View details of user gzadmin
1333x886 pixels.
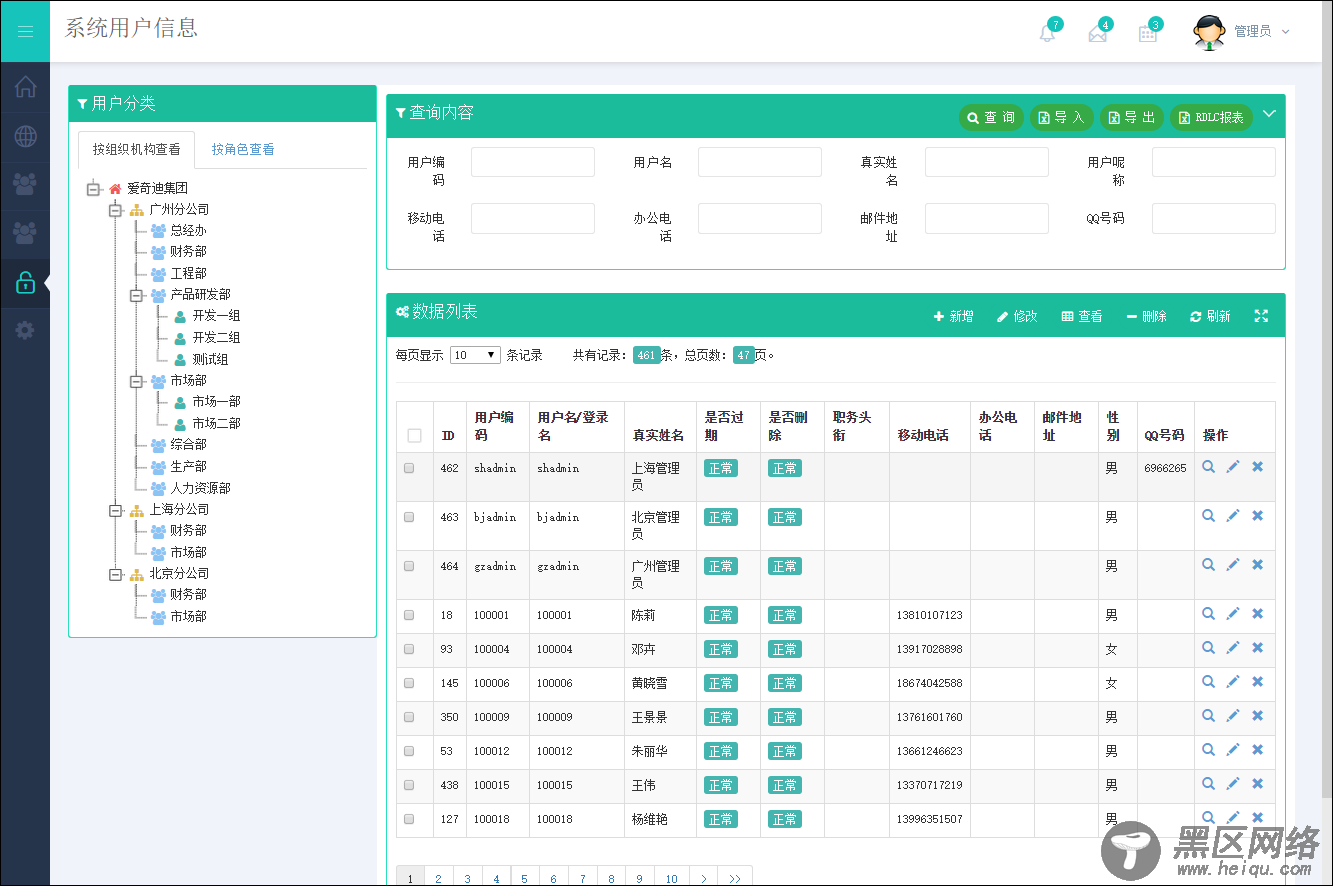point(1208,565)
